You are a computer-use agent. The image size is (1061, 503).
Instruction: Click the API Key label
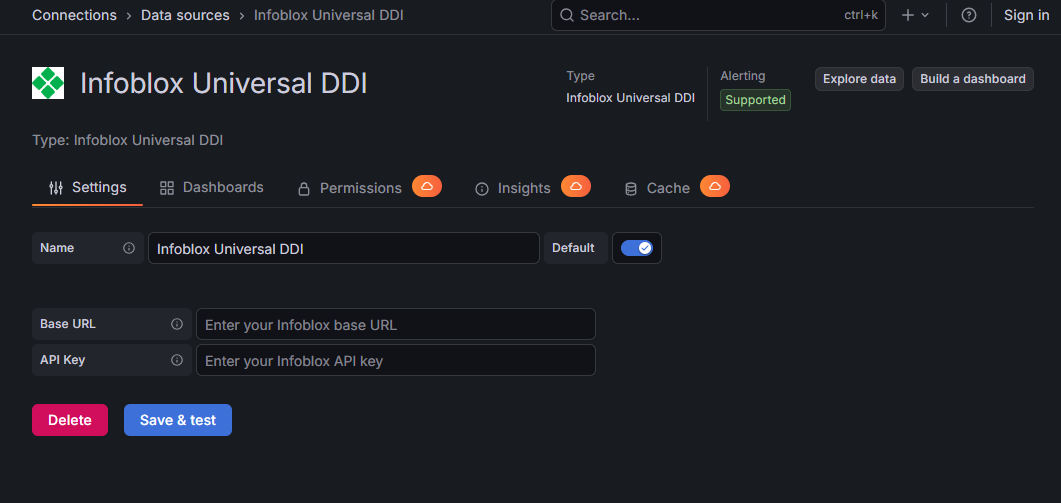point(62,360)
